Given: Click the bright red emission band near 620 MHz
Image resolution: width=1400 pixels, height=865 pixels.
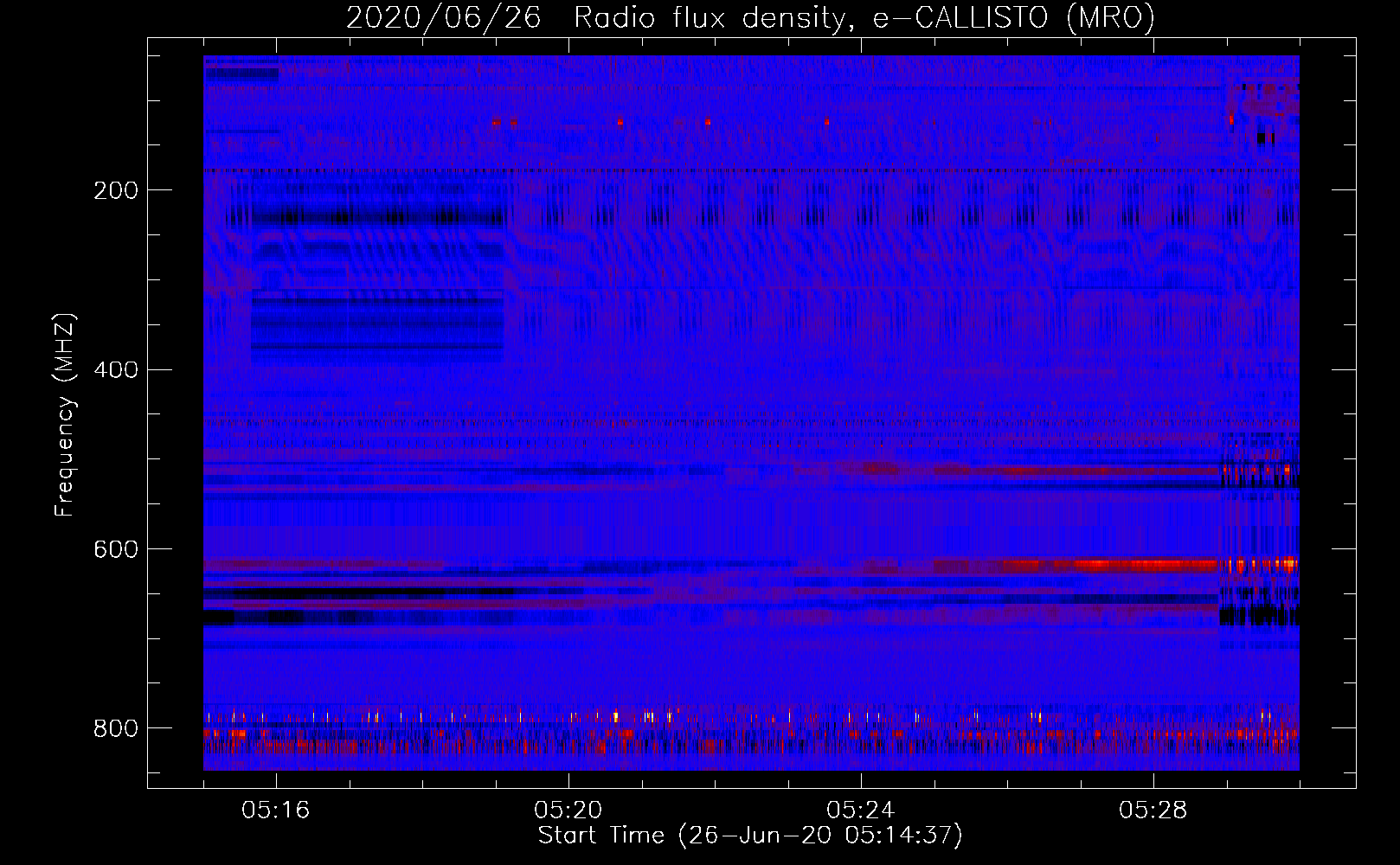Looking at the screenshot, I should tap(1112, 566).
